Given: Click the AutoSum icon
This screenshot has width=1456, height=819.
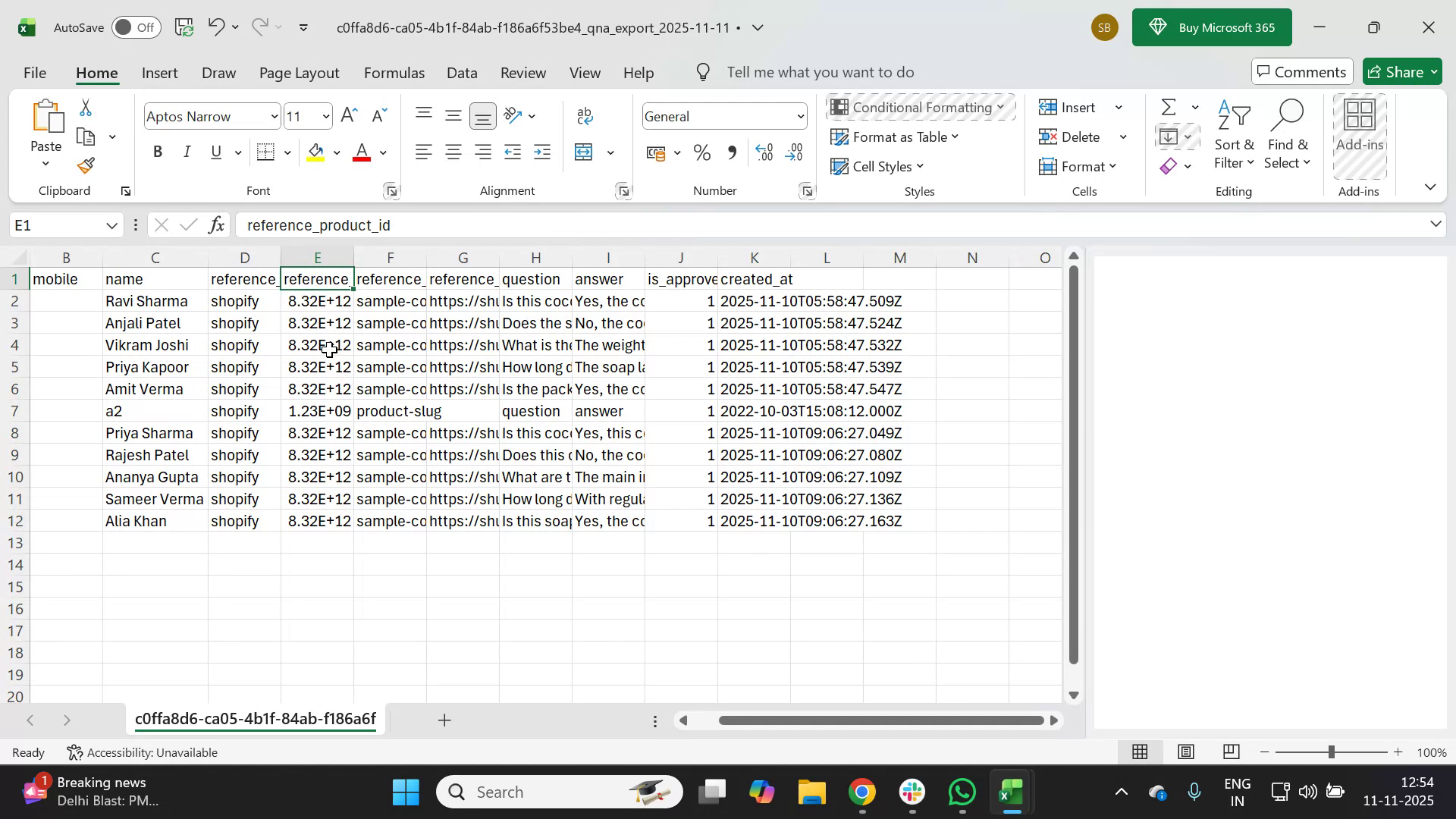Looking at the screenshot, I should click(x=1169, y=107).
